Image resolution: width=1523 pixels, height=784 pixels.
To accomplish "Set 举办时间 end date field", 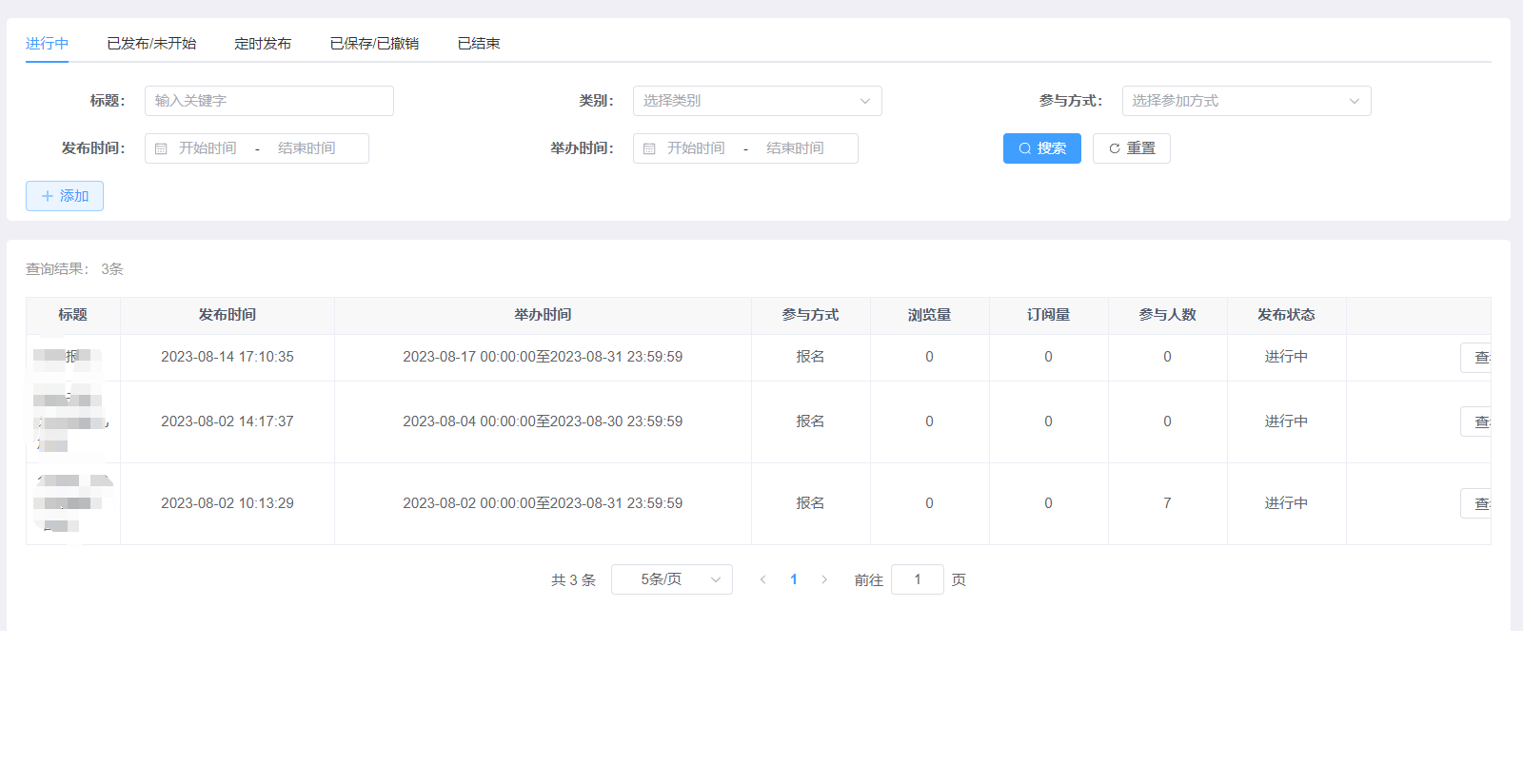I will [795, 148].
